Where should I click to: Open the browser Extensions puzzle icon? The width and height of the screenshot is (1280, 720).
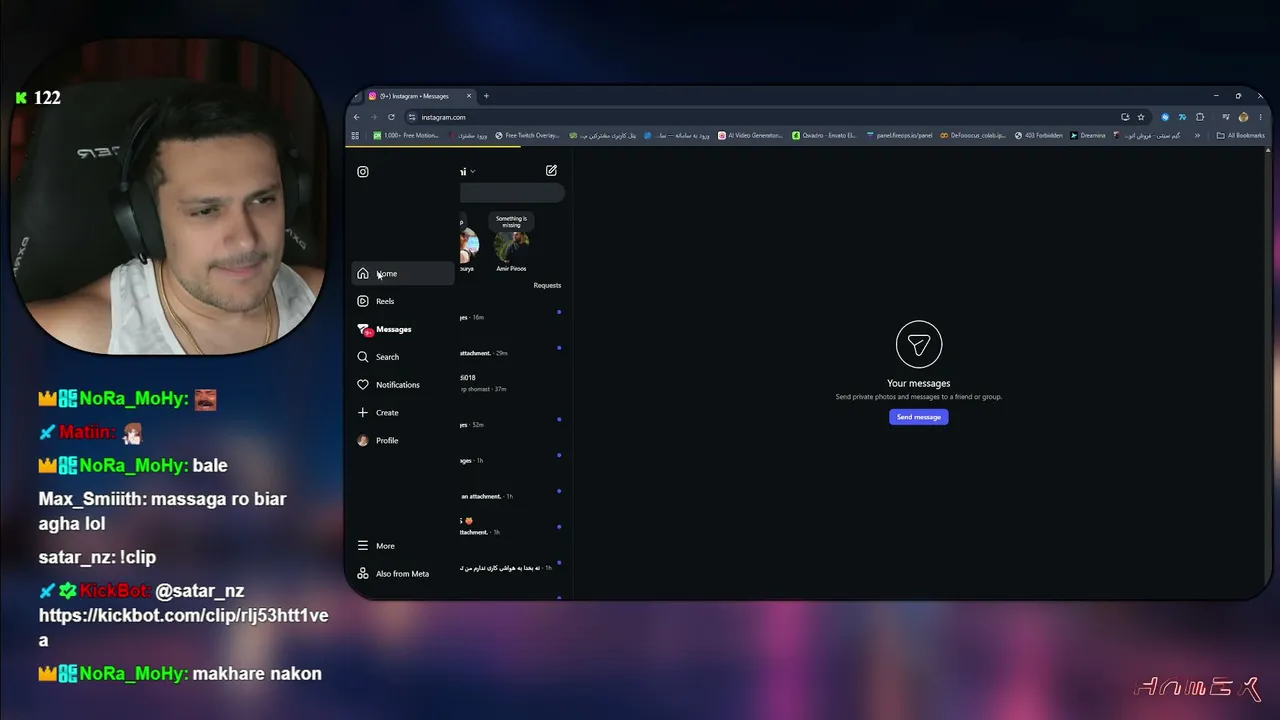click(x=1200, y=117)
